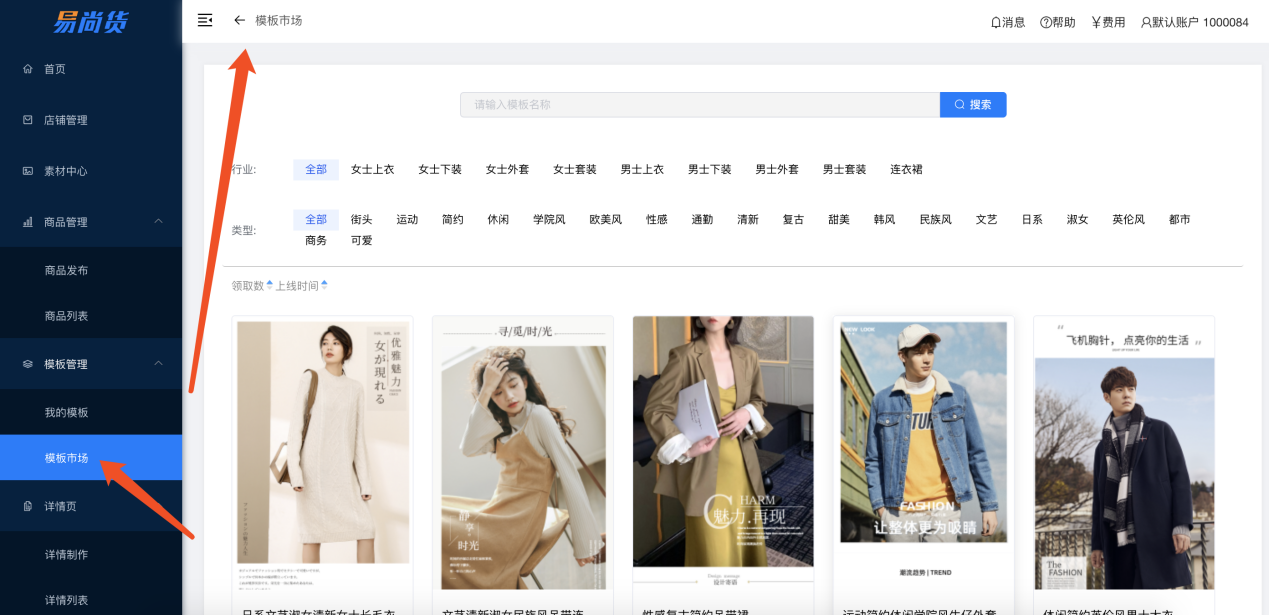Select 全部 in the 类型 filter row
This screenshot has height=615, width=1269.
(316, 220)
